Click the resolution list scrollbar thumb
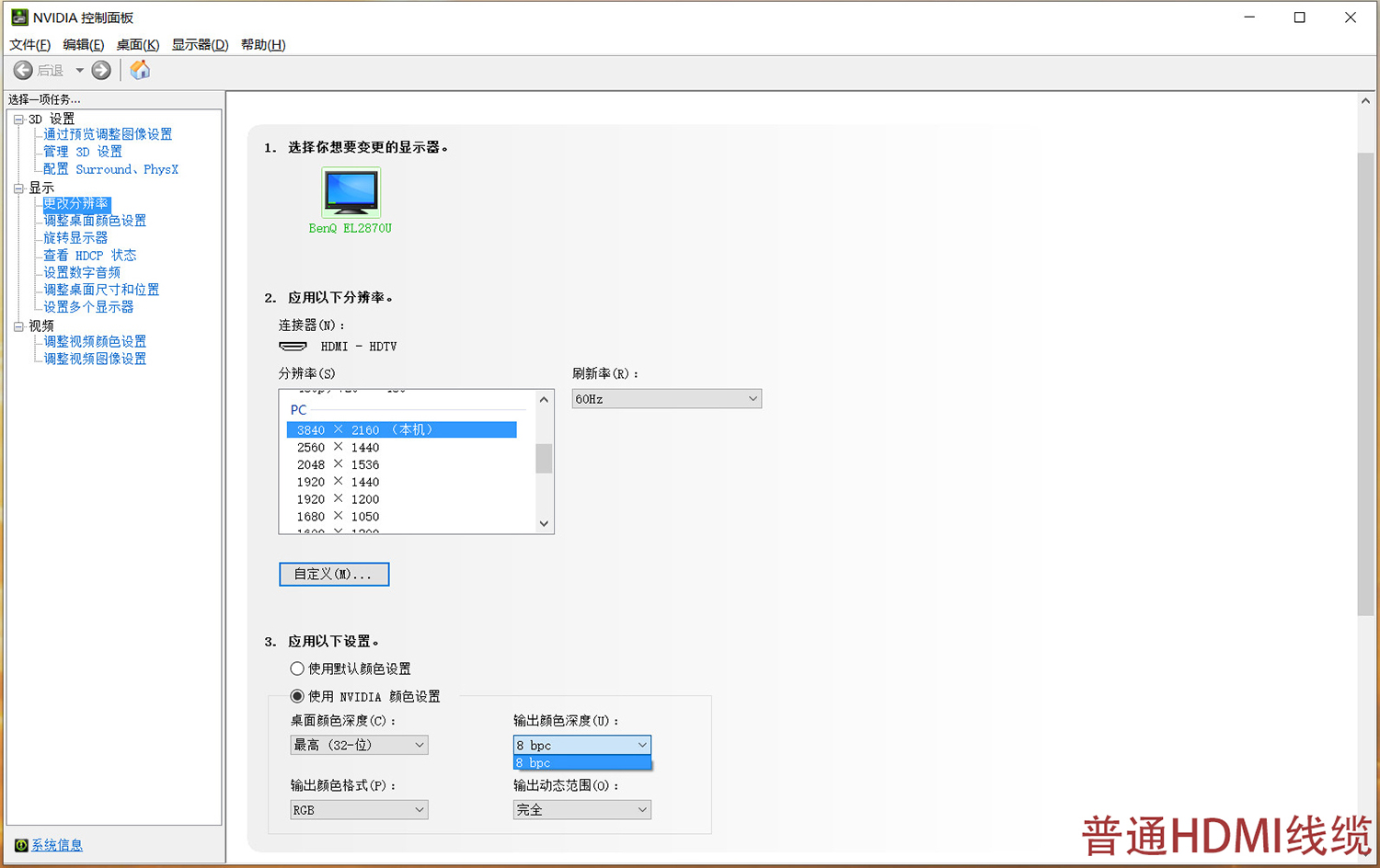This screenshot has width=1380, height=868. click(x=544, y=458)
